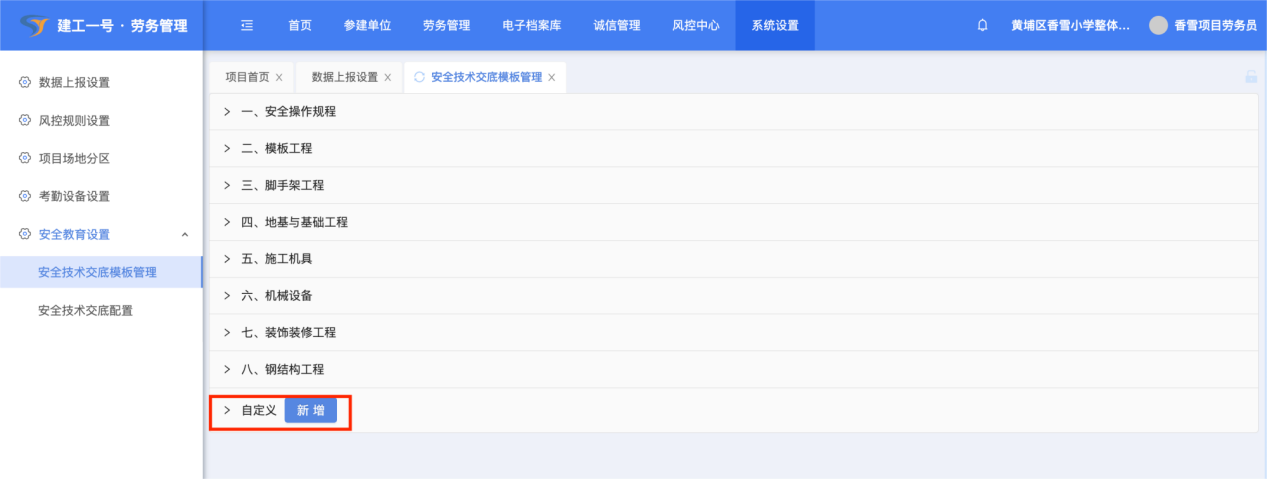The width and height of the screenshot is (1267, 479).
Task: Click the 新增 button
Action: (311, 410)
